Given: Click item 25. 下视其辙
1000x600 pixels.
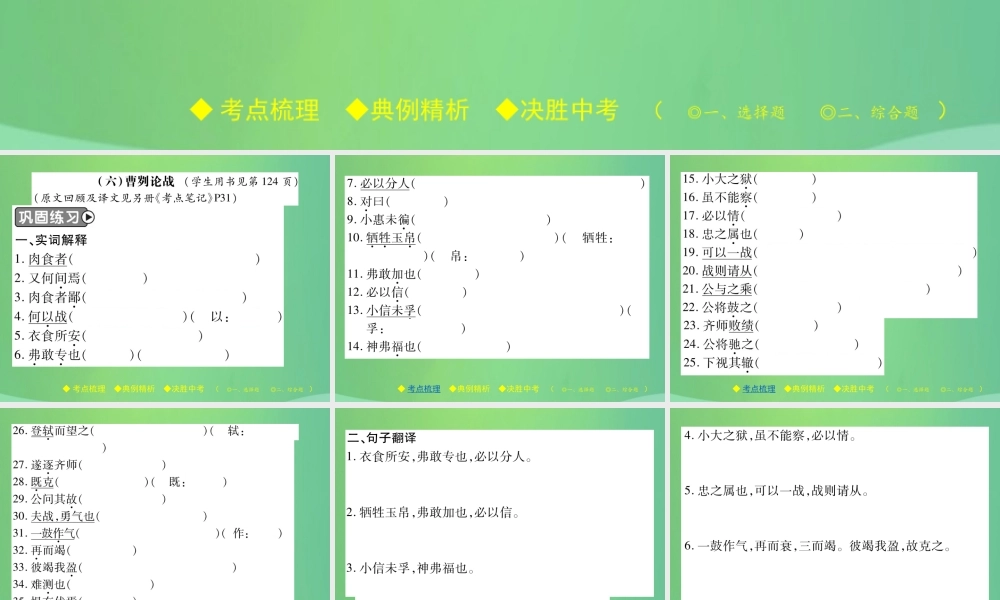Looking at the screenshot, I should (718, 363).
